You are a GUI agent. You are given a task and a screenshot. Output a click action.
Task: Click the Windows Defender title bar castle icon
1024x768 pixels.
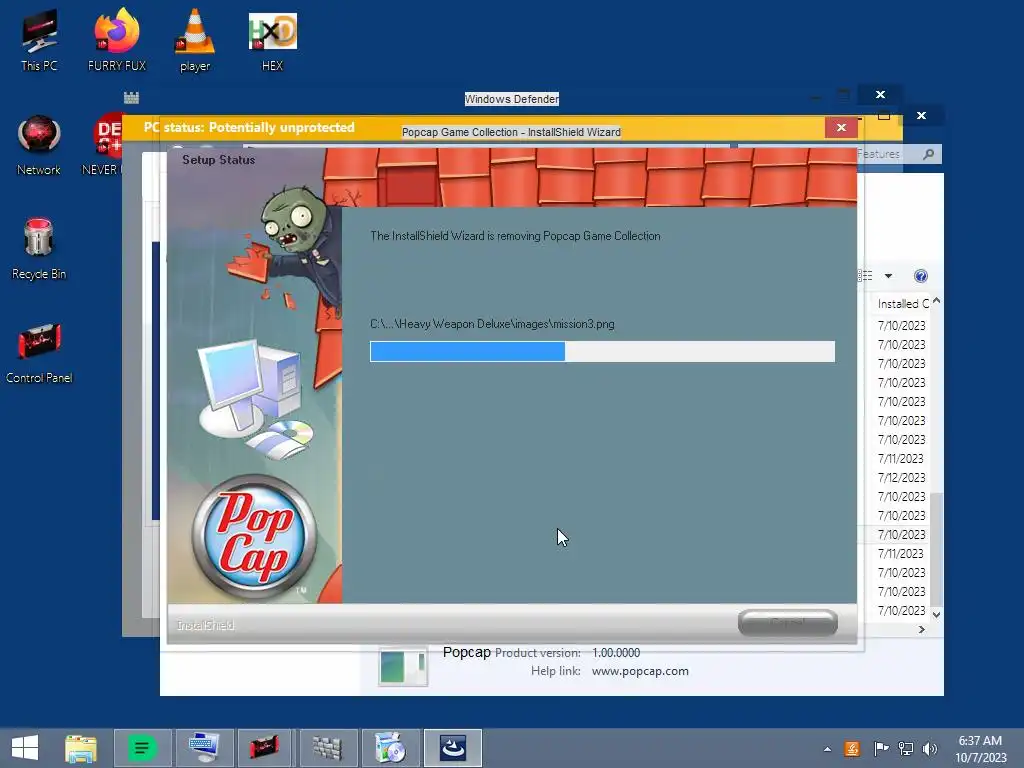131,98
